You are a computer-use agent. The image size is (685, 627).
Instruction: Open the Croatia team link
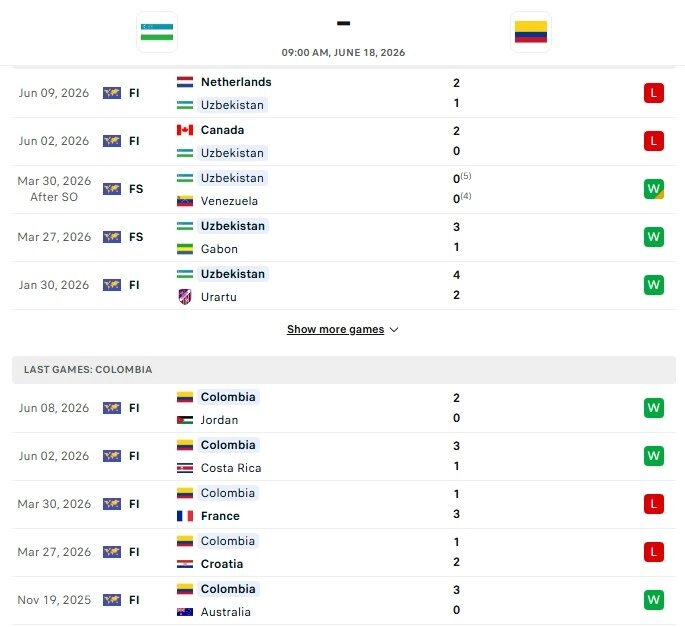coord(221,564)
